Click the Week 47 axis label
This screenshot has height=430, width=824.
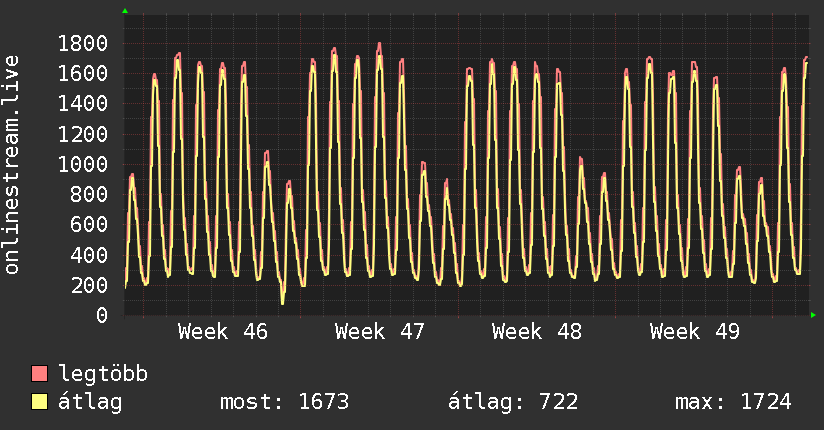coord(379,332)
